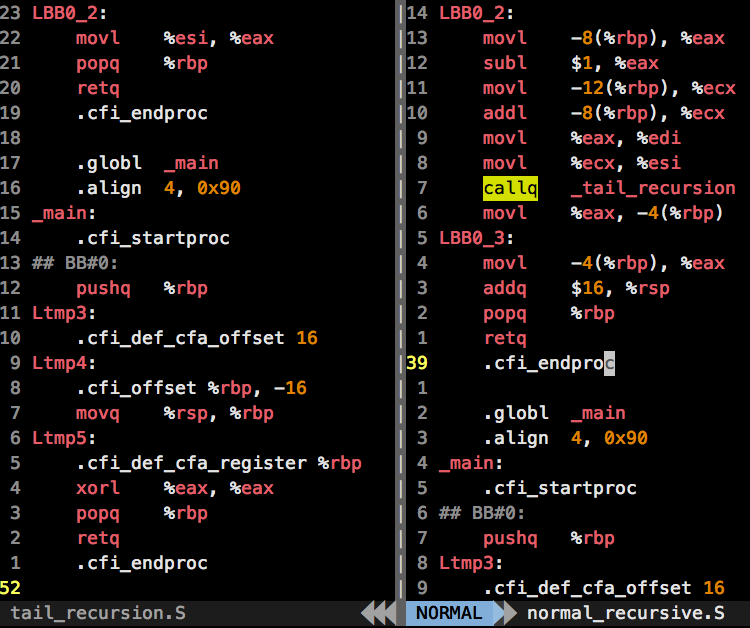
Task: Click the subl $1, %eax instruction
Action: point(571,63)
